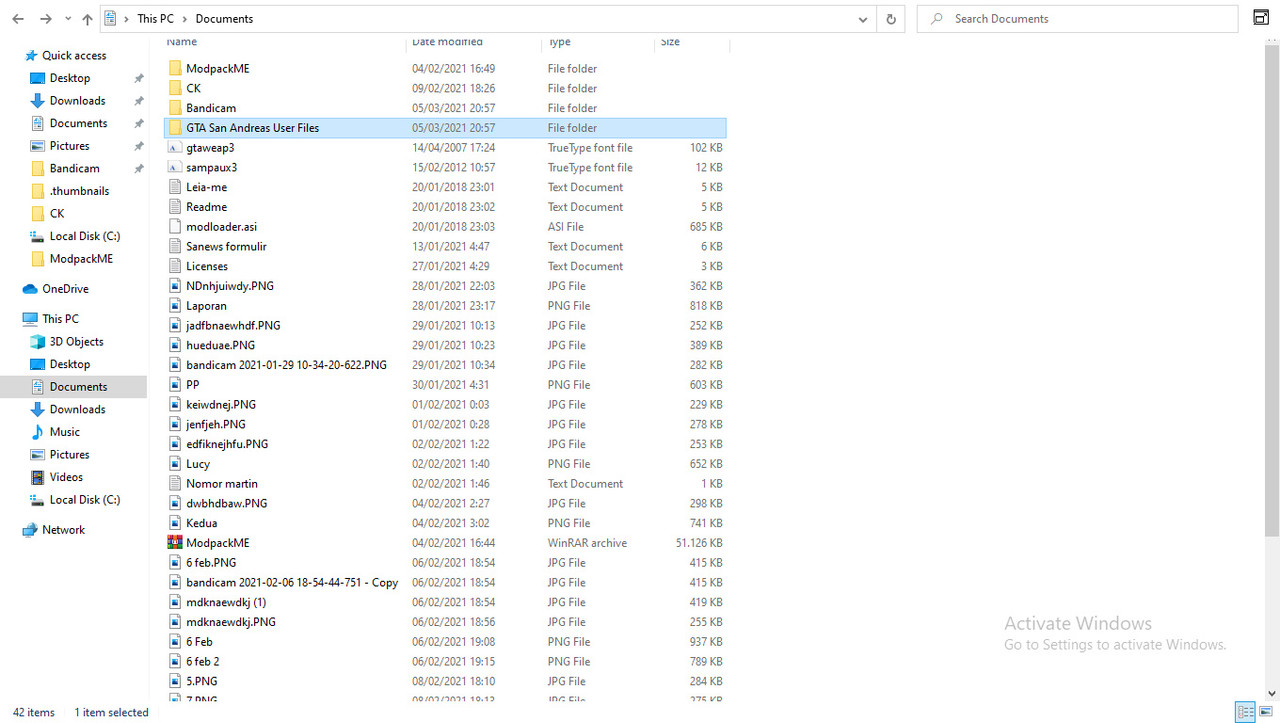The height and width of the screenshot is (723, 1280).
Task: Open 3D Objects under This PC
Action: tap(76, 342)
